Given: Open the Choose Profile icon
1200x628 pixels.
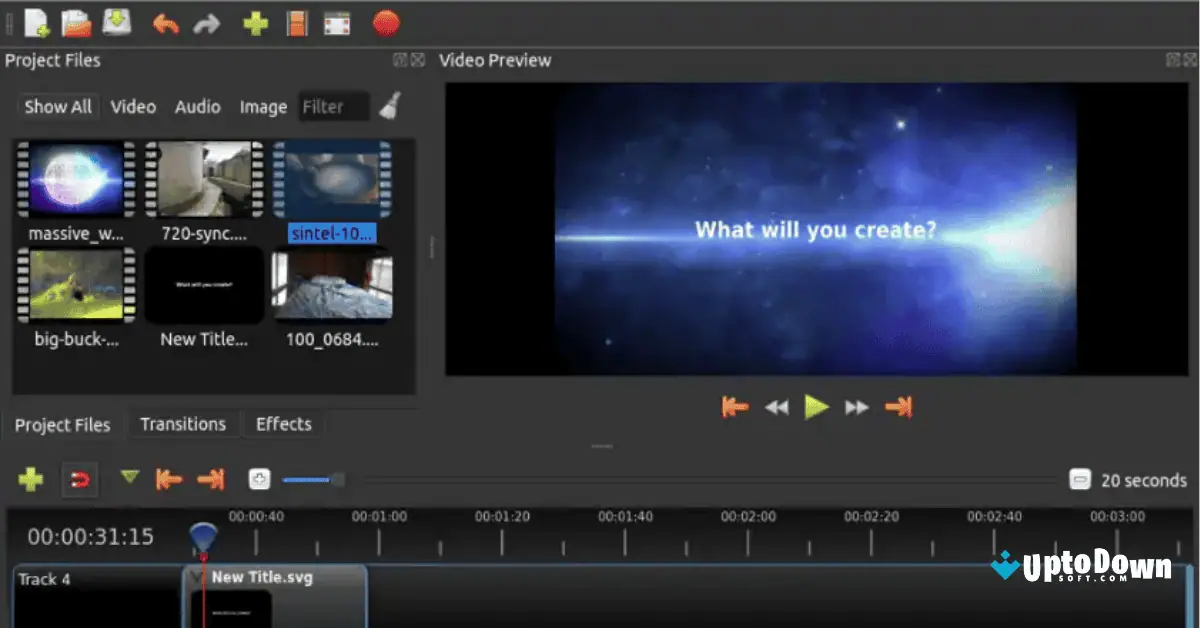Looking at the screenshot, I should (x=297, y=21).
